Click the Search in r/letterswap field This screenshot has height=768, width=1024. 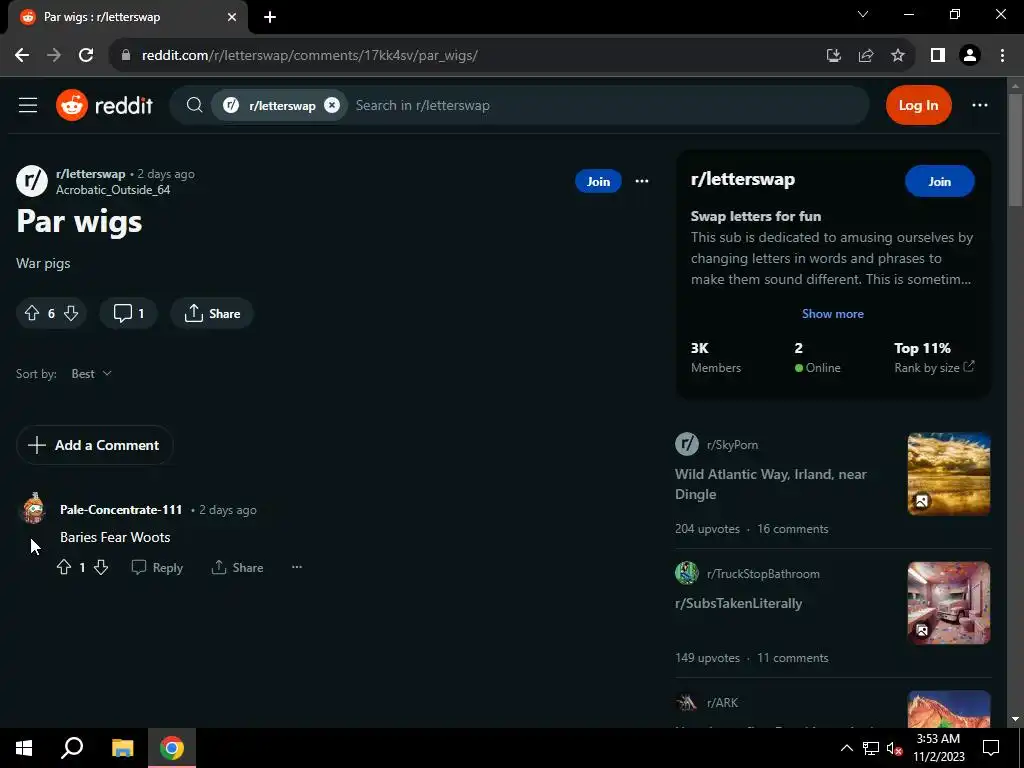point(607,105)
